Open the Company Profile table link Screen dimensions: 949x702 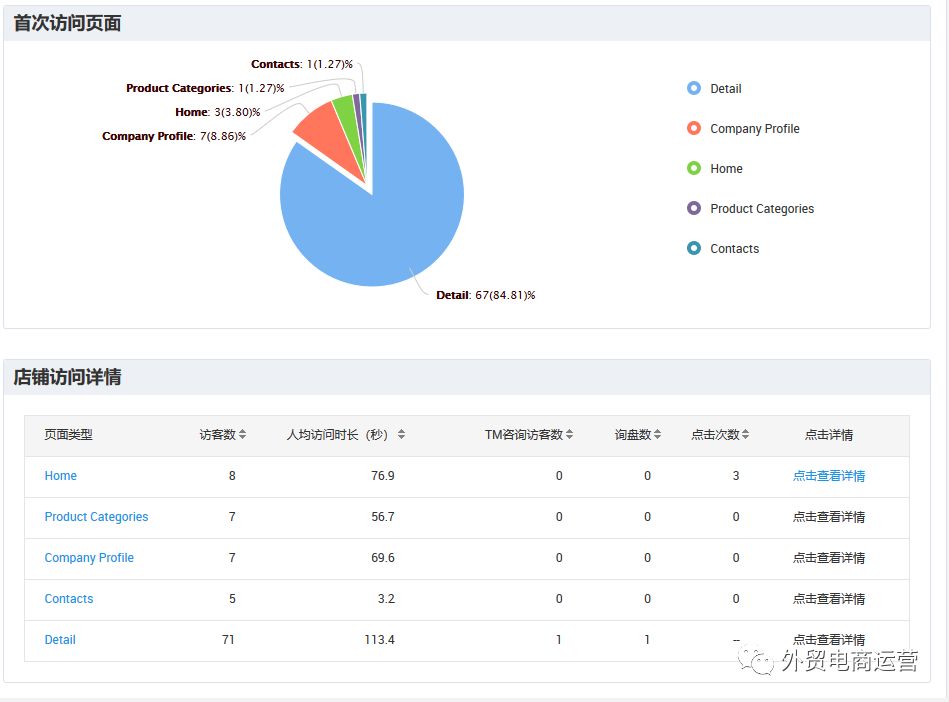coord(89,558)
